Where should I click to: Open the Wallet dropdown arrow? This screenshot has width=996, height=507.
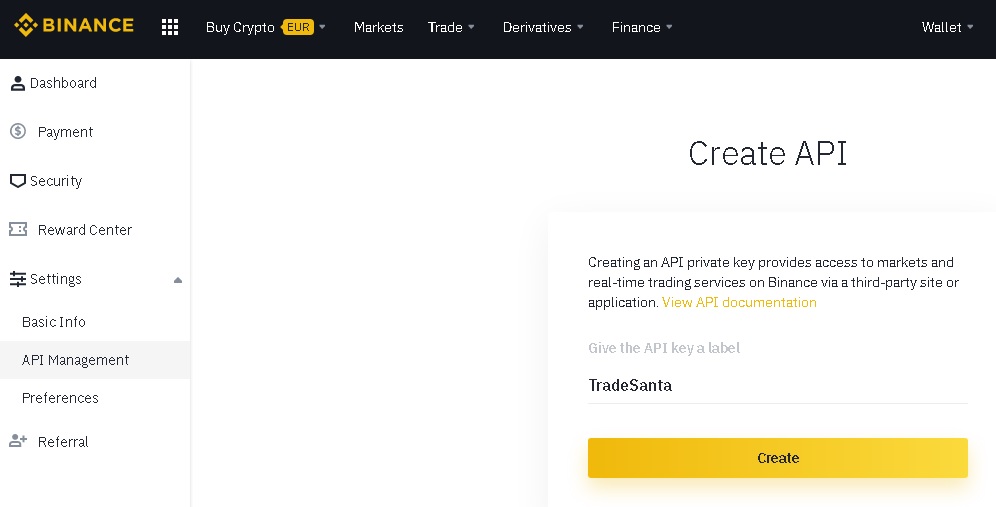(970, 27)
